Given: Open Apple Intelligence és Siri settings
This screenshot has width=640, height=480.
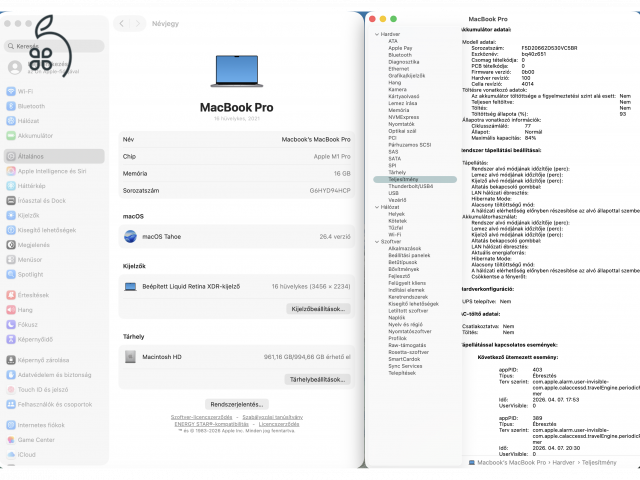Looking at the screenshot, I should point(46,171).
